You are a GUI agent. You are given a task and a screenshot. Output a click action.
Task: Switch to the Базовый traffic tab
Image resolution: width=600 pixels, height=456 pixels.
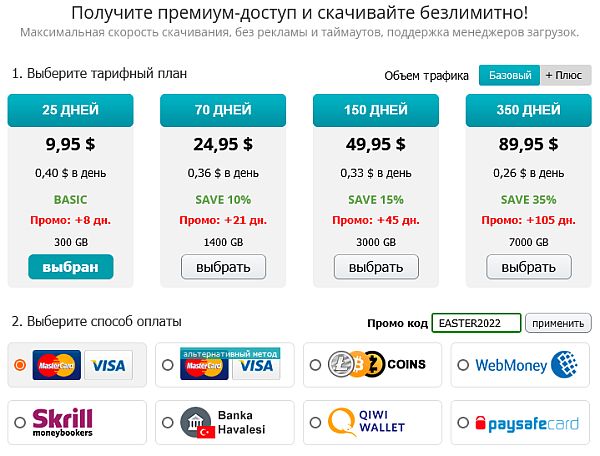tap(509, 75)
